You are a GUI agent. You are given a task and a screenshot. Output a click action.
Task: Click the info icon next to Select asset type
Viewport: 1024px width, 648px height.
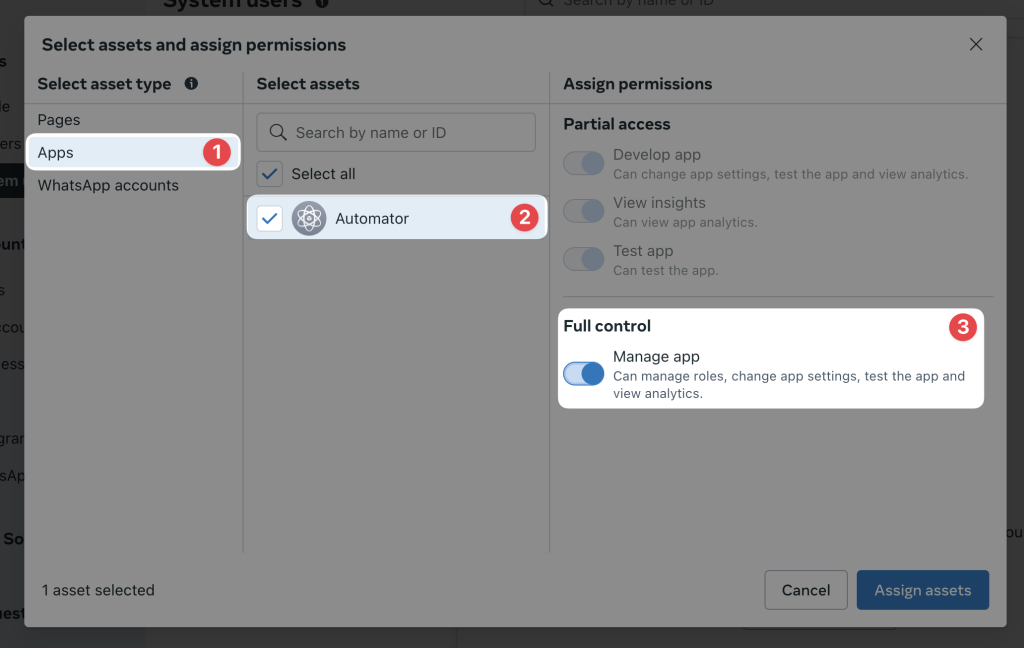(191, 84)
